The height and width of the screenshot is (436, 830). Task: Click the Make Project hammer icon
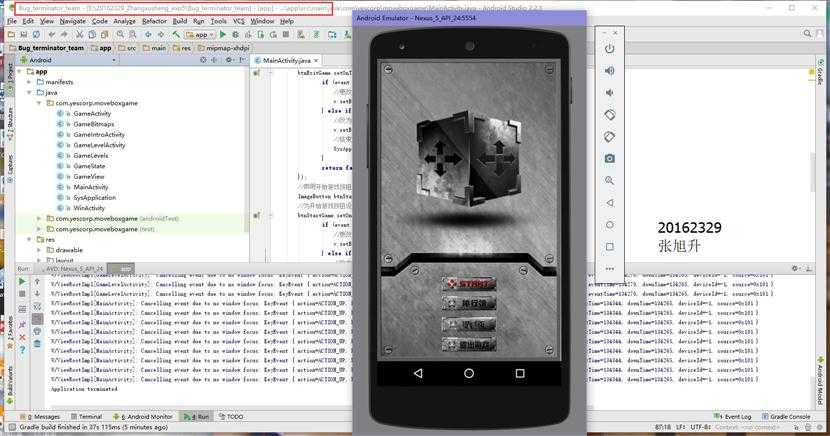(176, 34)
